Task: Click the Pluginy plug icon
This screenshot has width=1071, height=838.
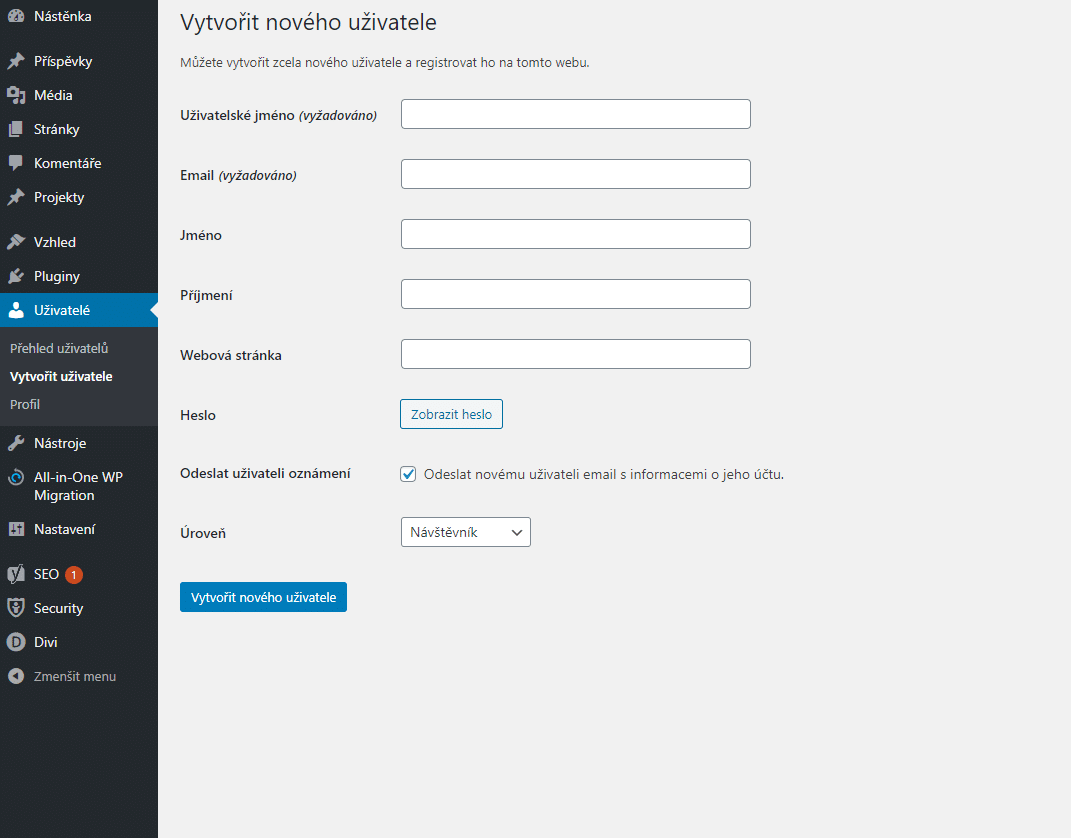Action: 16,277
